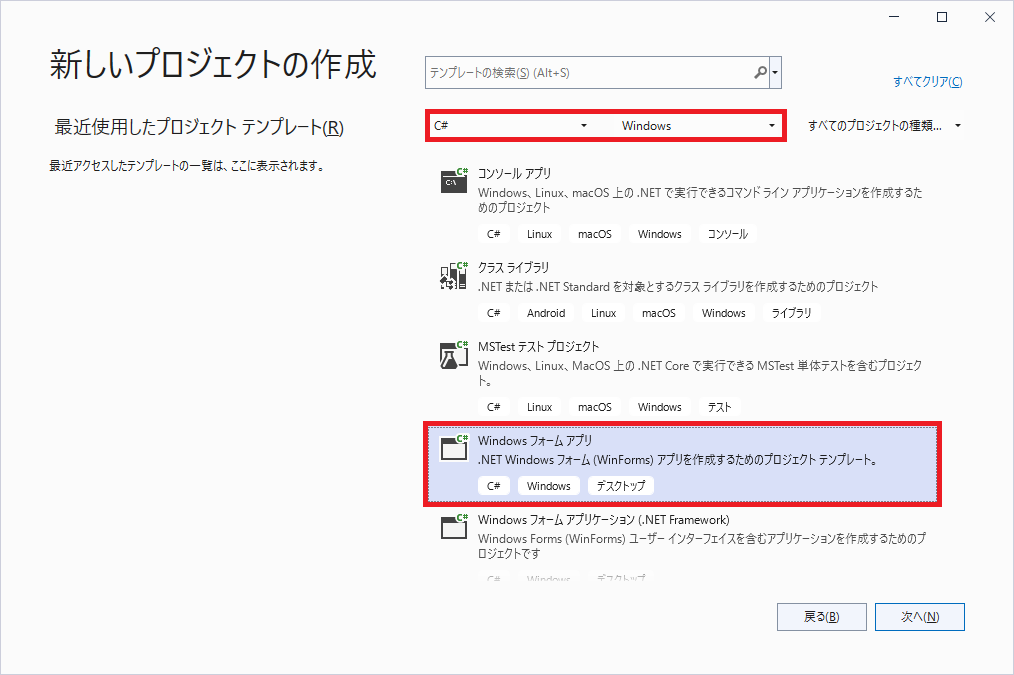The width and height of the screenshot is (1014, 675).
Task: Click the Linux tag on Class Library
Action: coord(603,313)
